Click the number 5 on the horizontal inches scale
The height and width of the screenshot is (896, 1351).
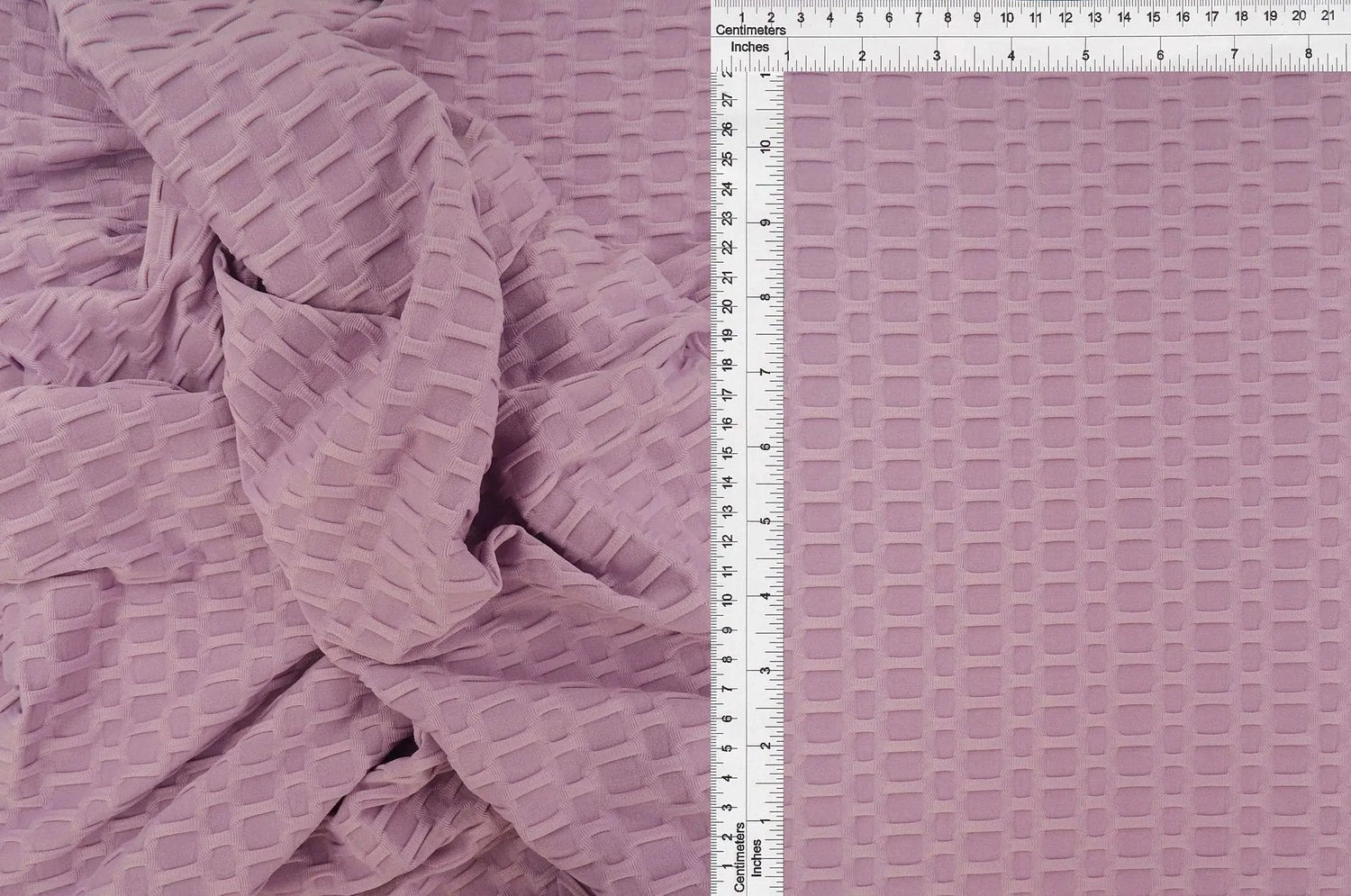coord(1087,54)
